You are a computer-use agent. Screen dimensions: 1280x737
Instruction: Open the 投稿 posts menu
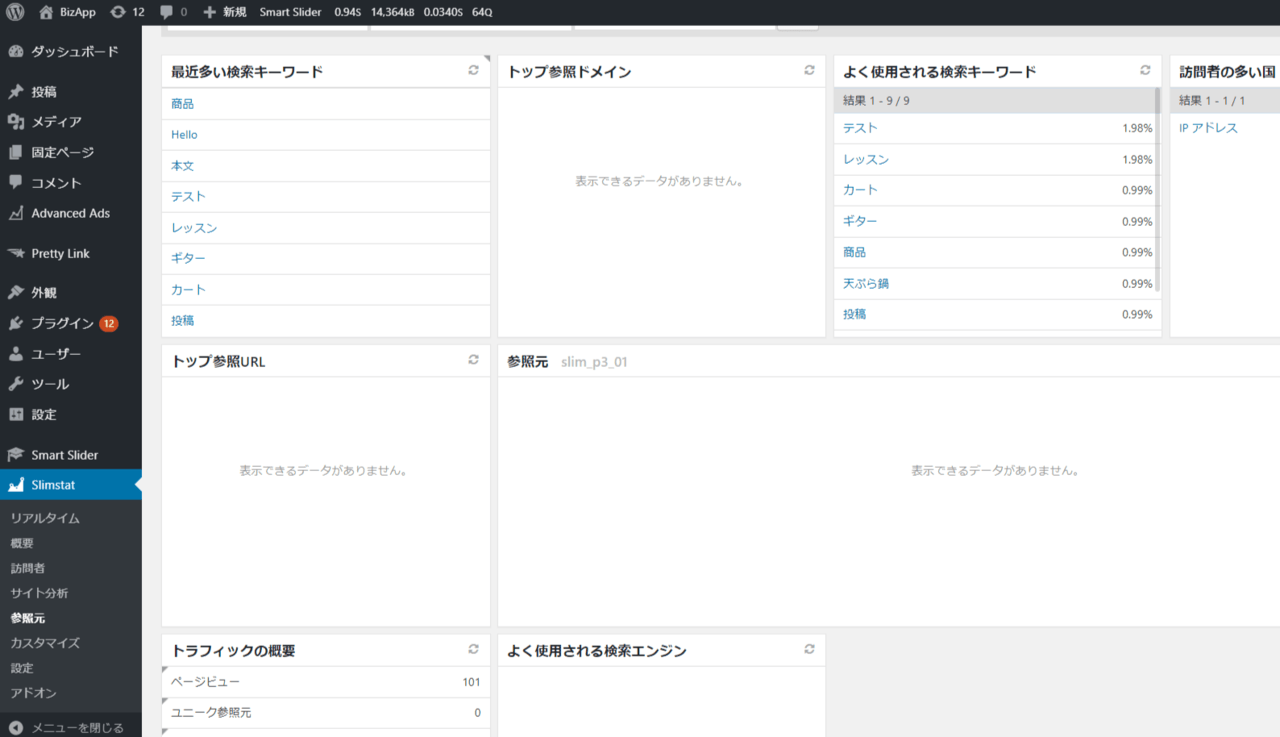71,92
